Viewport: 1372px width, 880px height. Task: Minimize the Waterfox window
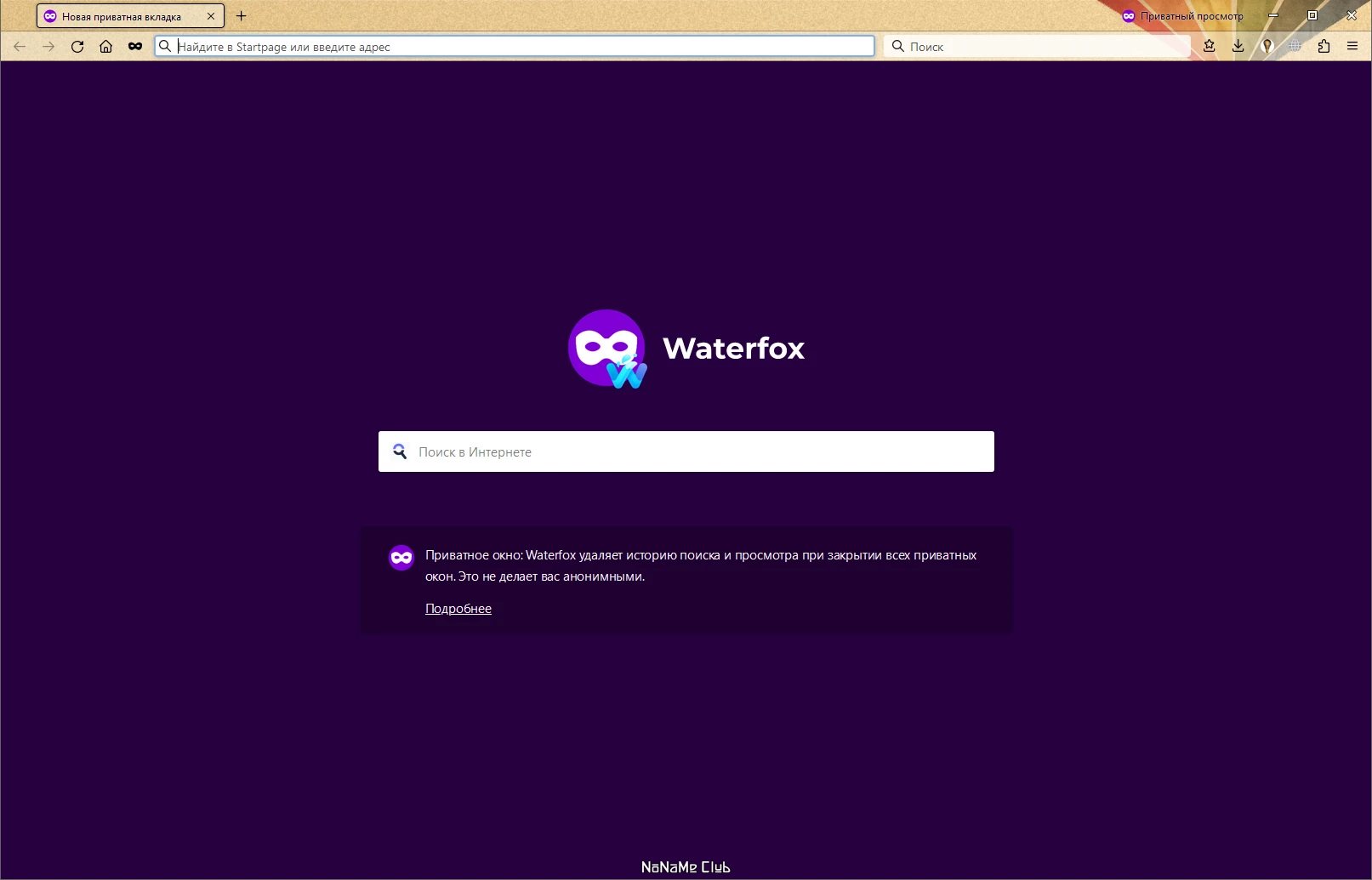(x=1273, y=15)
